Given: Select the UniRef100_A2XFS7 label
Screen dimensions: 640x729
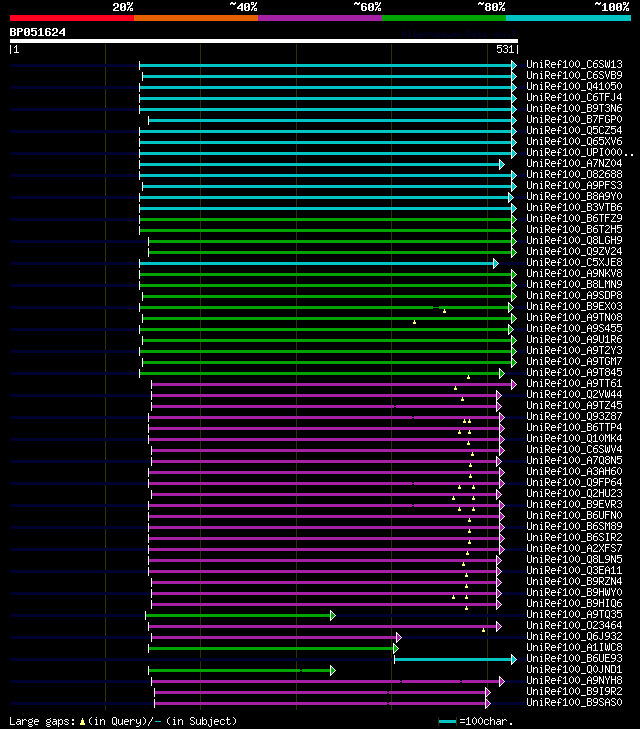Looking at the screenshot, I should [574, 549].
